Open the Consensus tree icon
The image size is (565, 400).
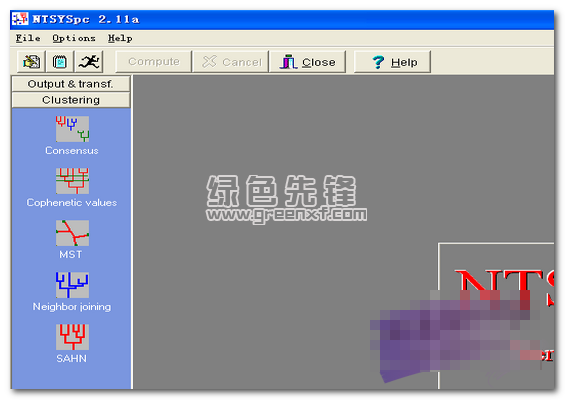[72, 129]
